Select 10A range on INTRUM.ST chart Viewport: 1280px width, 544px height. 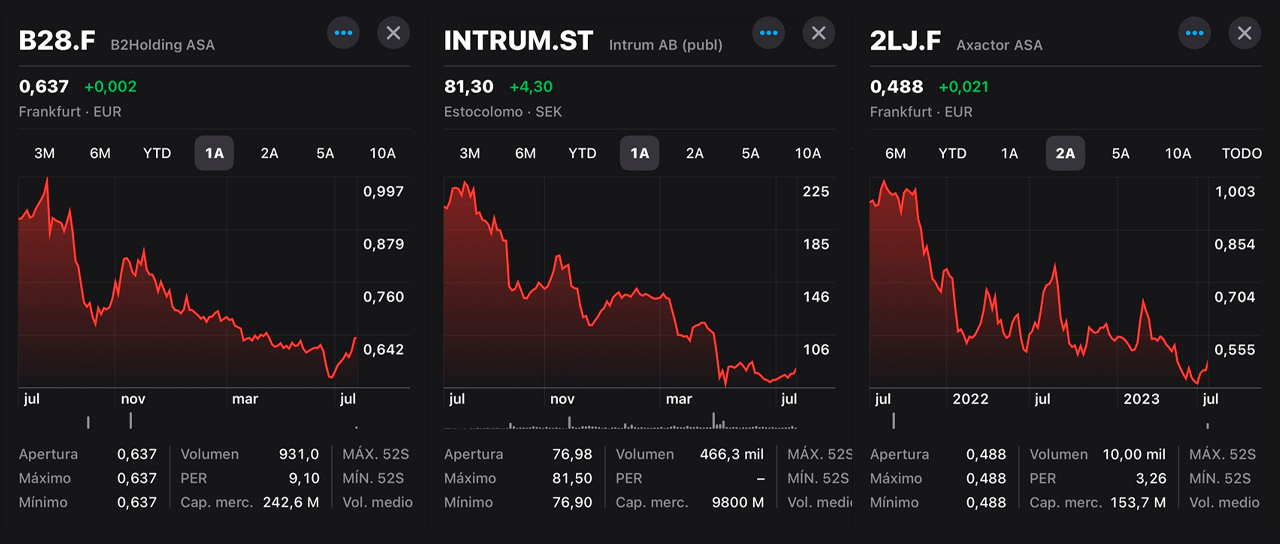pos(808,153)
